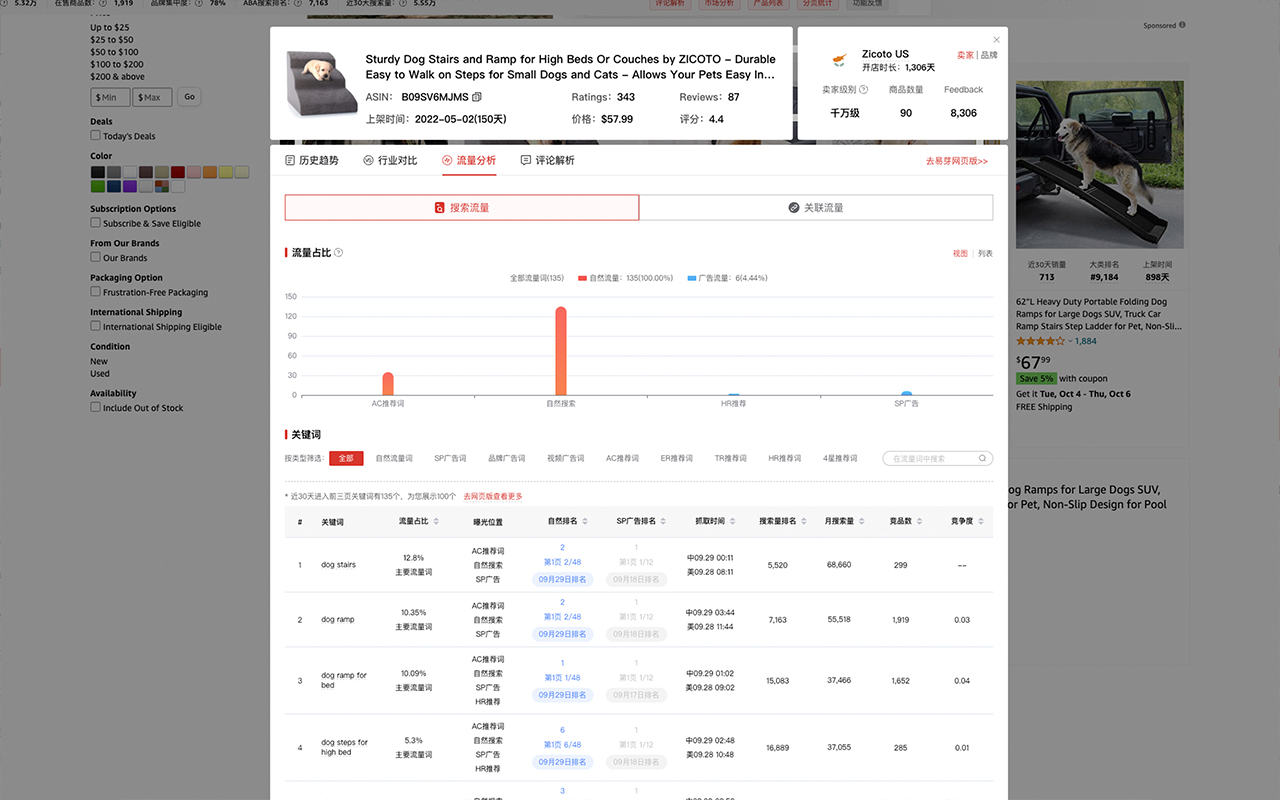
Task: Open the 评论解析 tab
Action: point(547,160)
